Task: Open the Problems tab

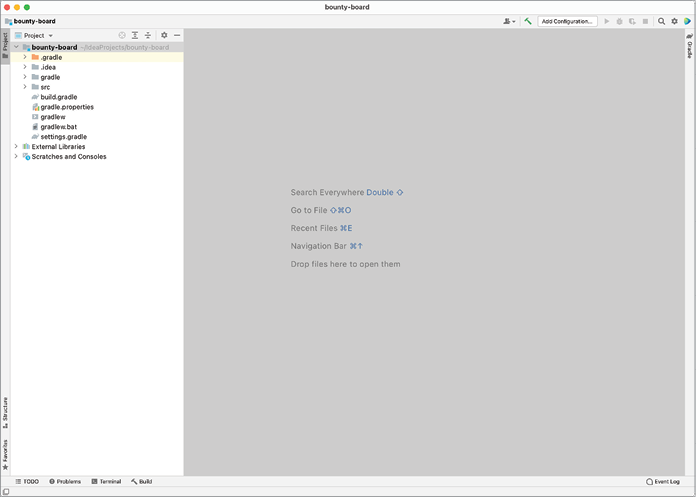Action: (x=65, y=482)
